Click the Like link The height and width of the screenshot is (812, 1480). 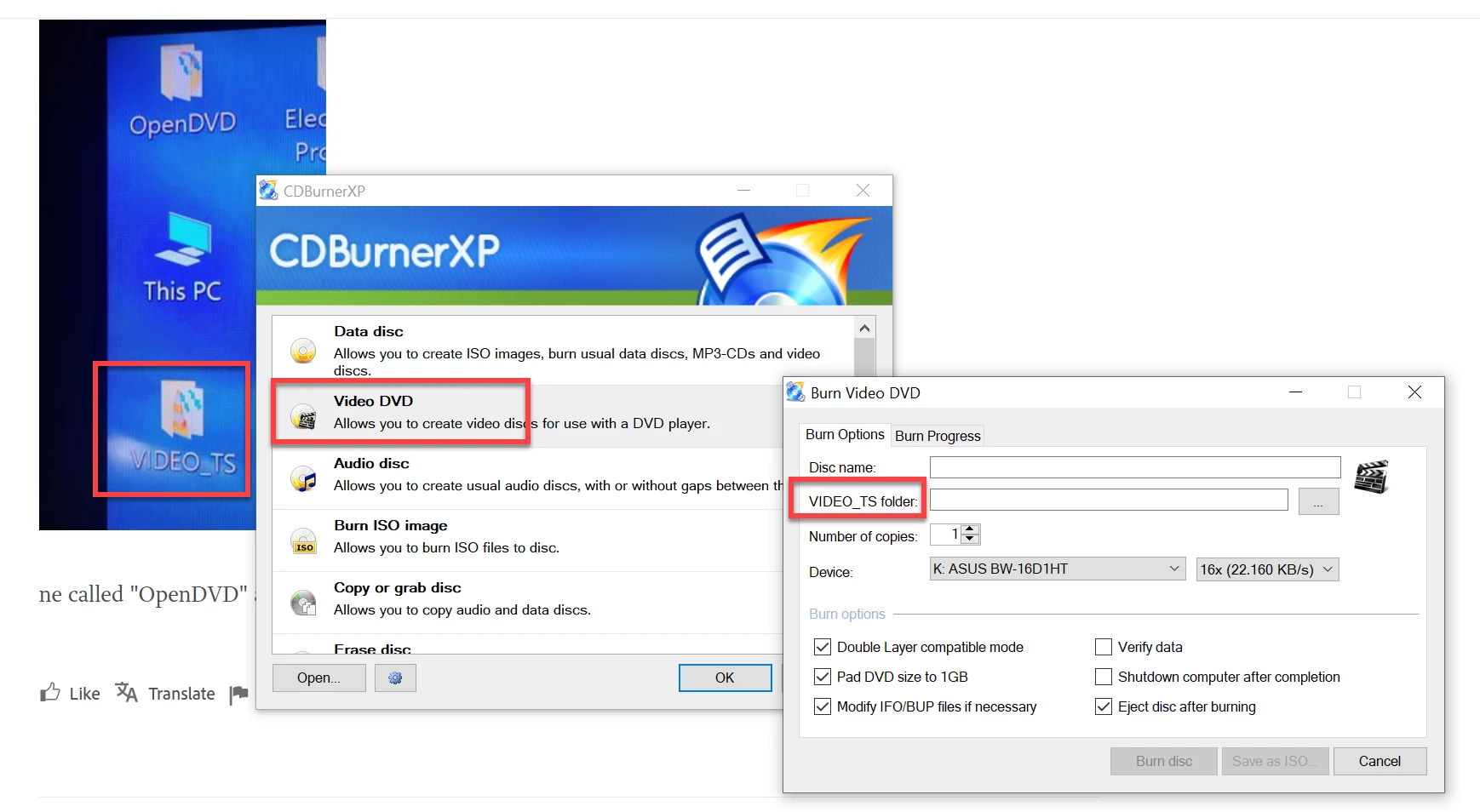pyautogui.click(x=84, y=694)
